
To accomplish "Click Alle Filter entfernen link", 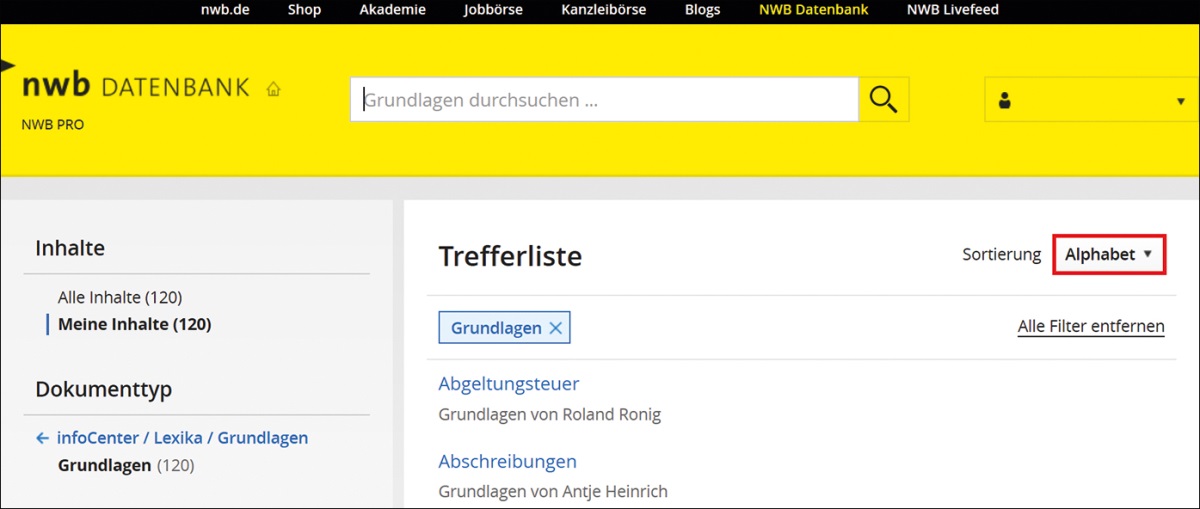I will click(1090, 327).
